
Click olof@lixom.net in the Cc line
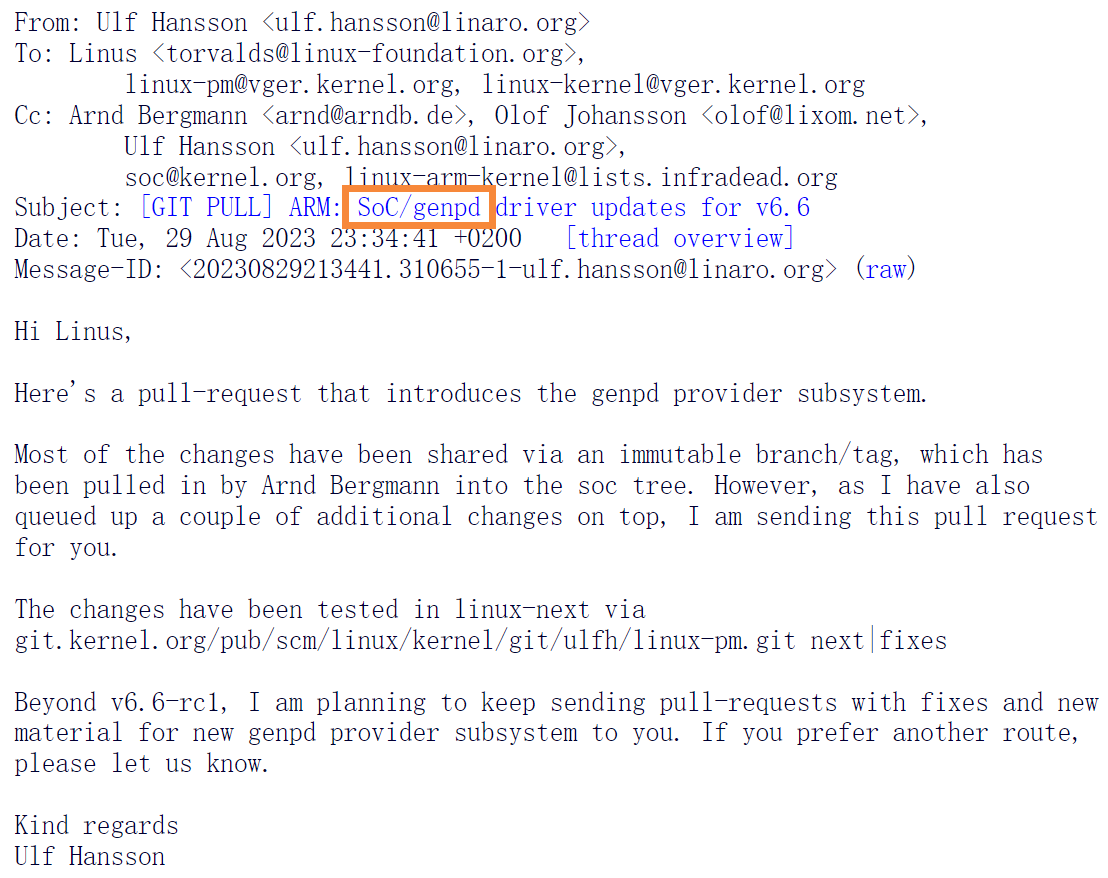pos(810,115)
